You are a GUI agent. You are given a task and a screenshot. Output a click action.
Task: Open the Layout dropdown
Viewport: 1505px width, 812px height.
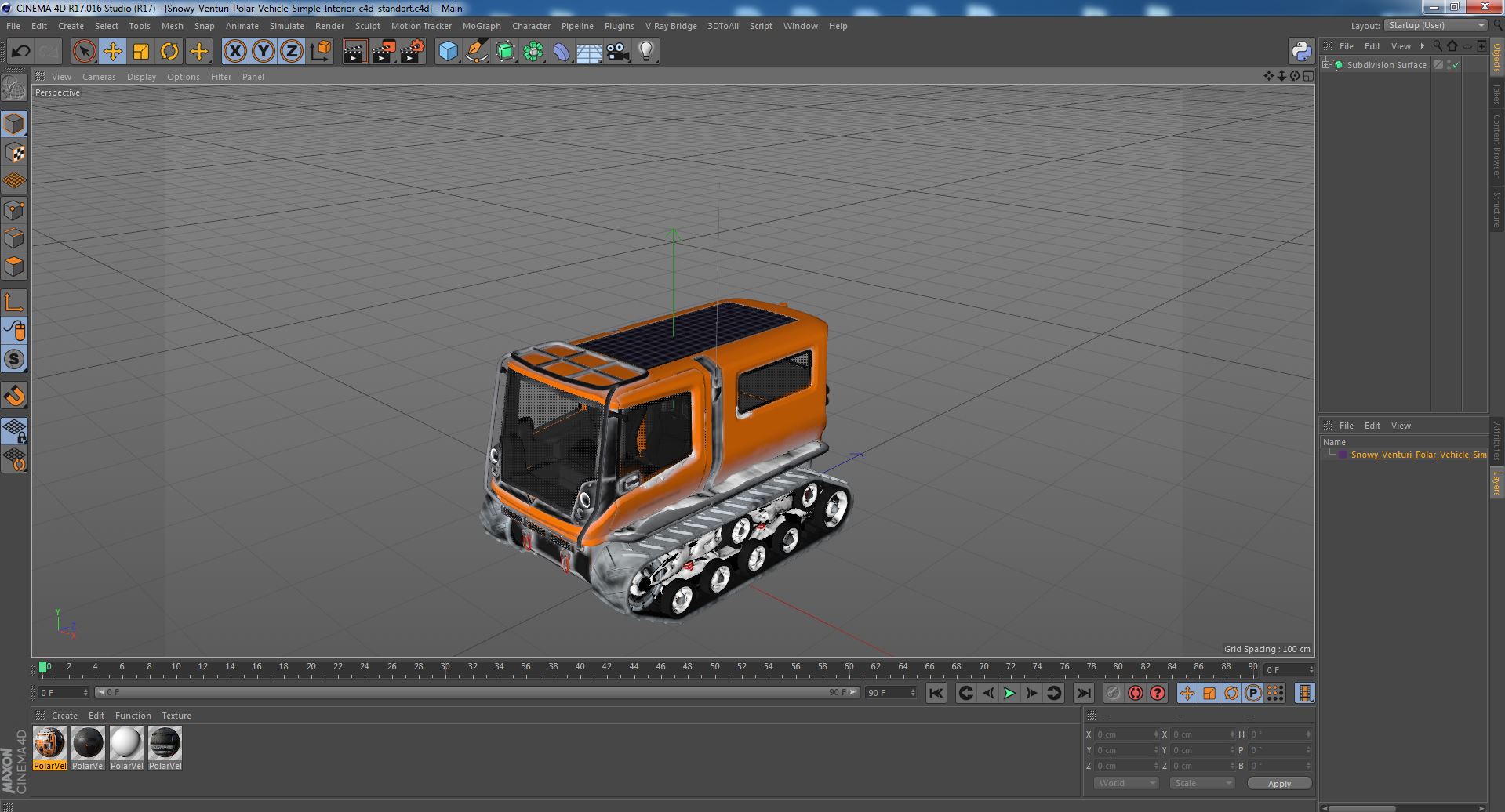tap(1435, 26)
